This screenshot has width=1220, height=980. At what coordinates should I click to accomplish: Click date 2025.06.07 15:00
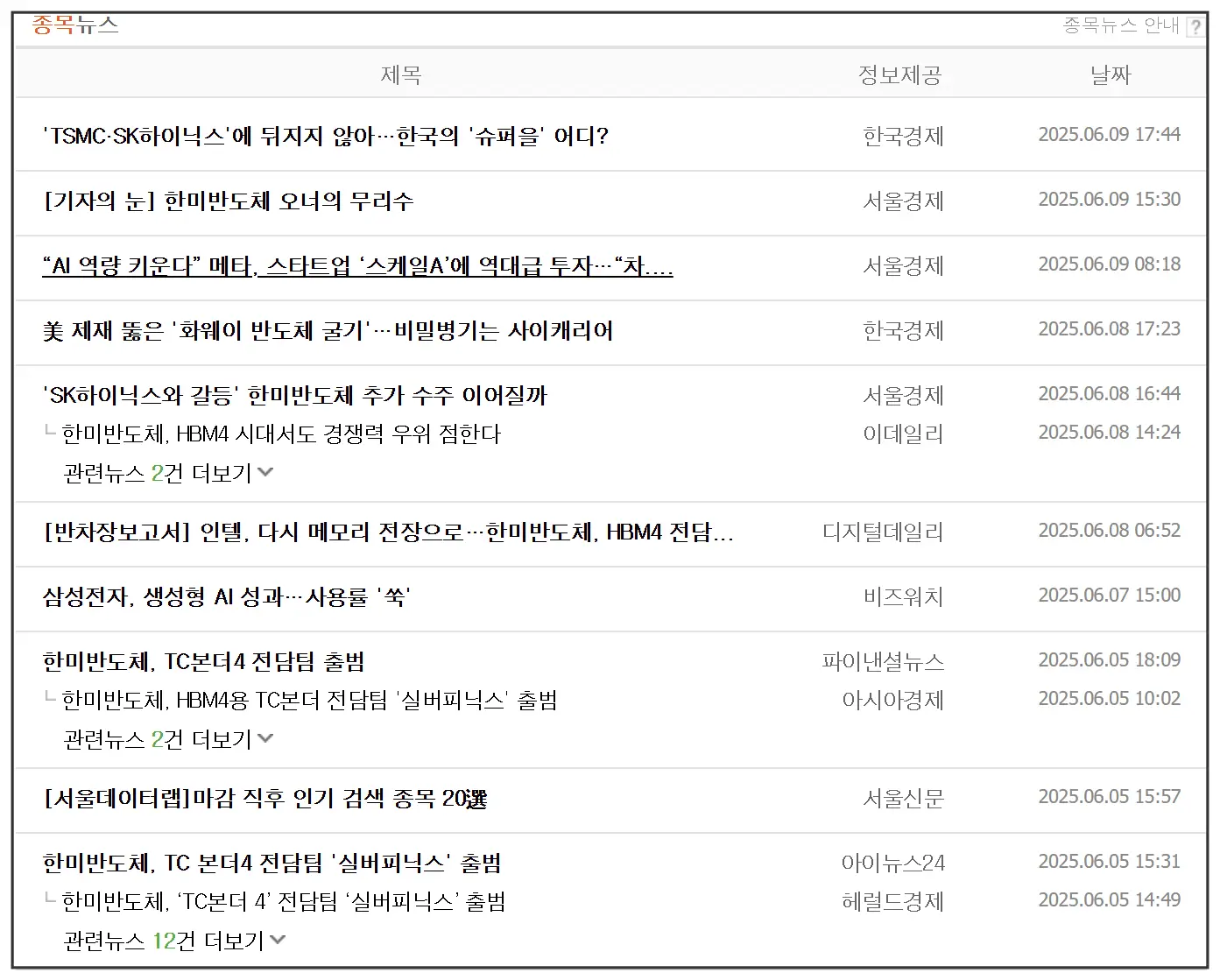pos(1110,596)
